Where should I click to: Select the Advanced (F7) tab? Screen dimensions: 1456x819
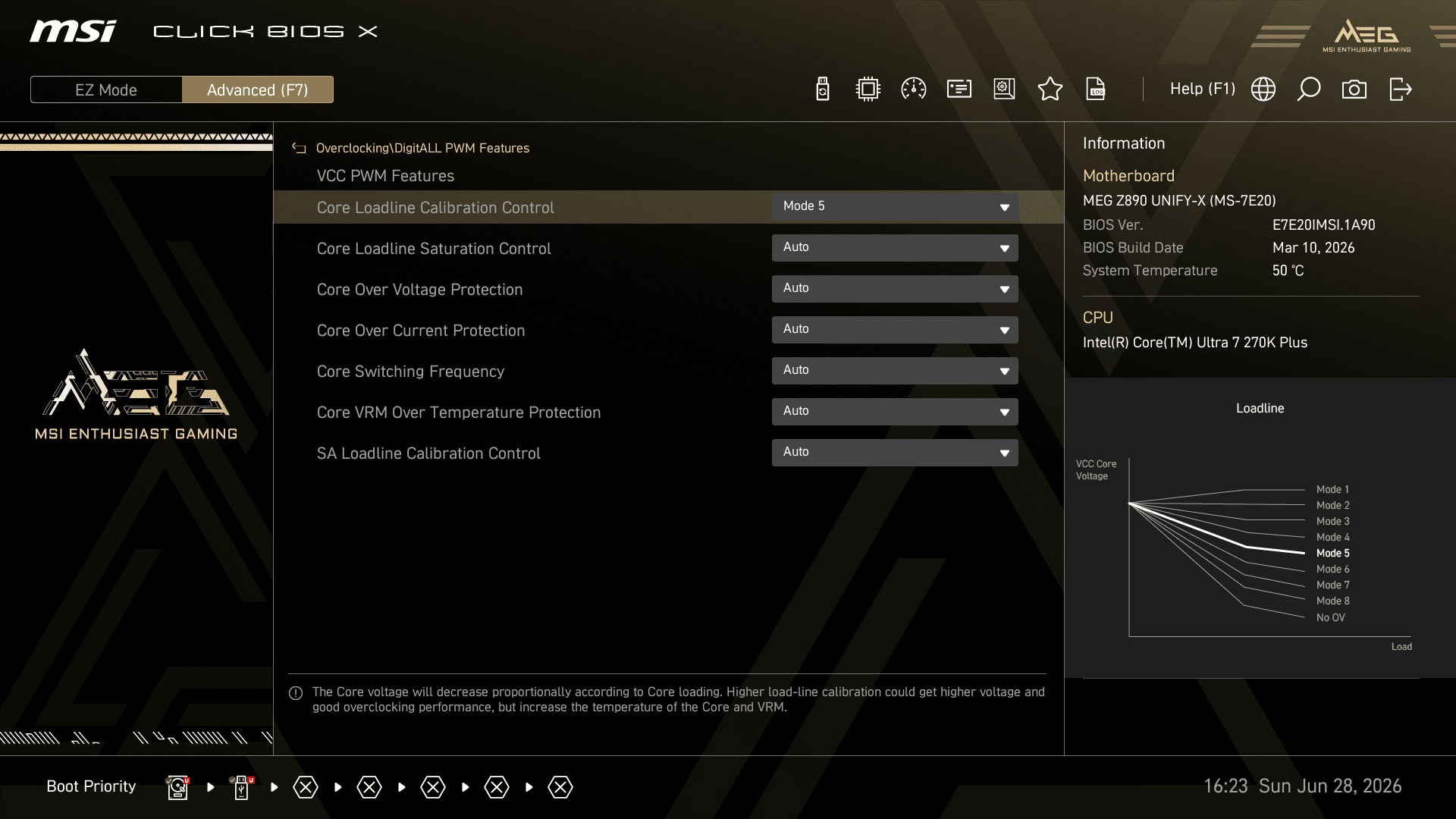[258, 89]
